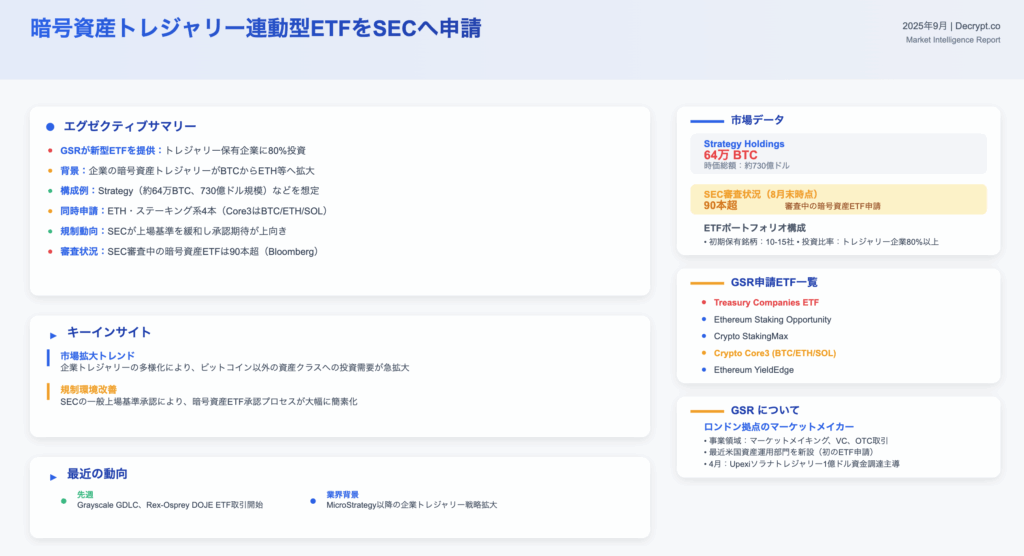Viewport: 1024px width, 556px height.
Task: Click the 初期保有銘柄：10-15社 line
Action: coord(821,242)
